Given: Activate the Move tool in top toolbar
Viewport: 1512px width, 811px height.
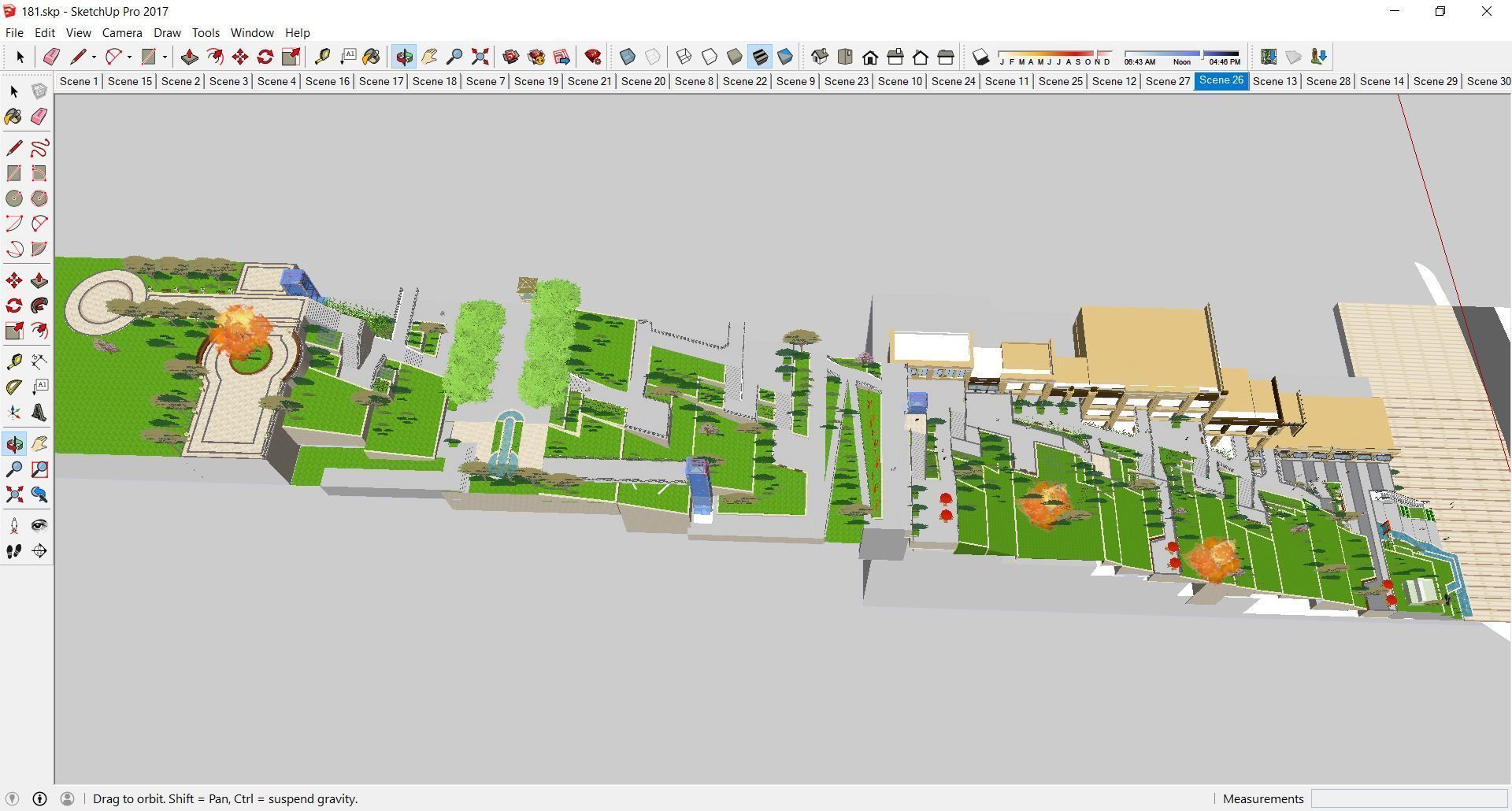Looking at the screenshot, I should [240, 57].
